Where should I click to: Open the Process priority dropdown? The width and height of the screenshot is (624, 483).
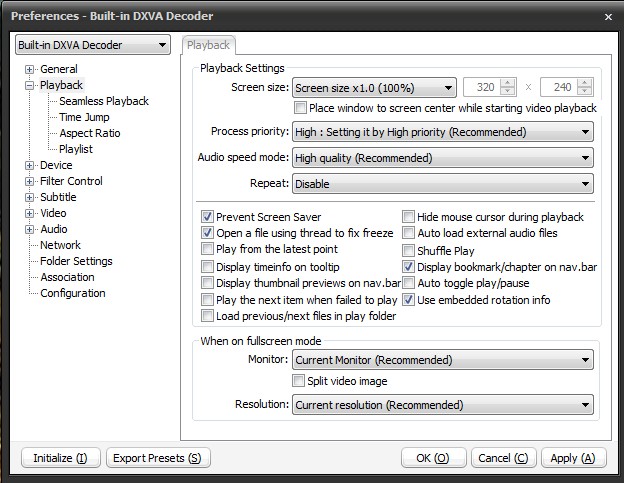click(443, 132)
